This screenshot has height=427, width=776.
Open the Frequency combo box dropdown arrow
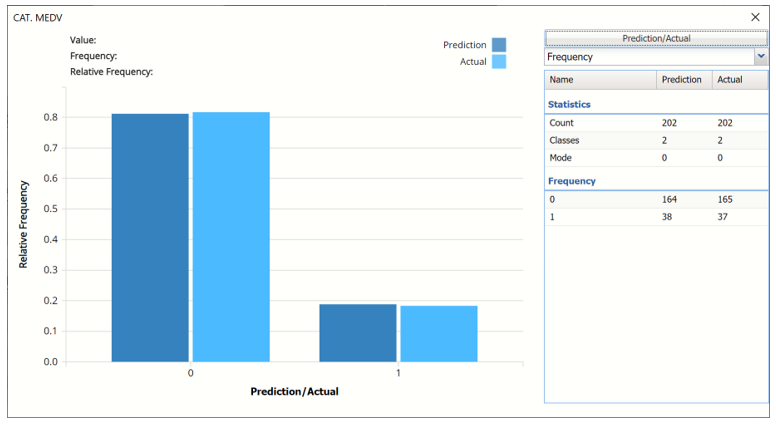coord(761,57)
